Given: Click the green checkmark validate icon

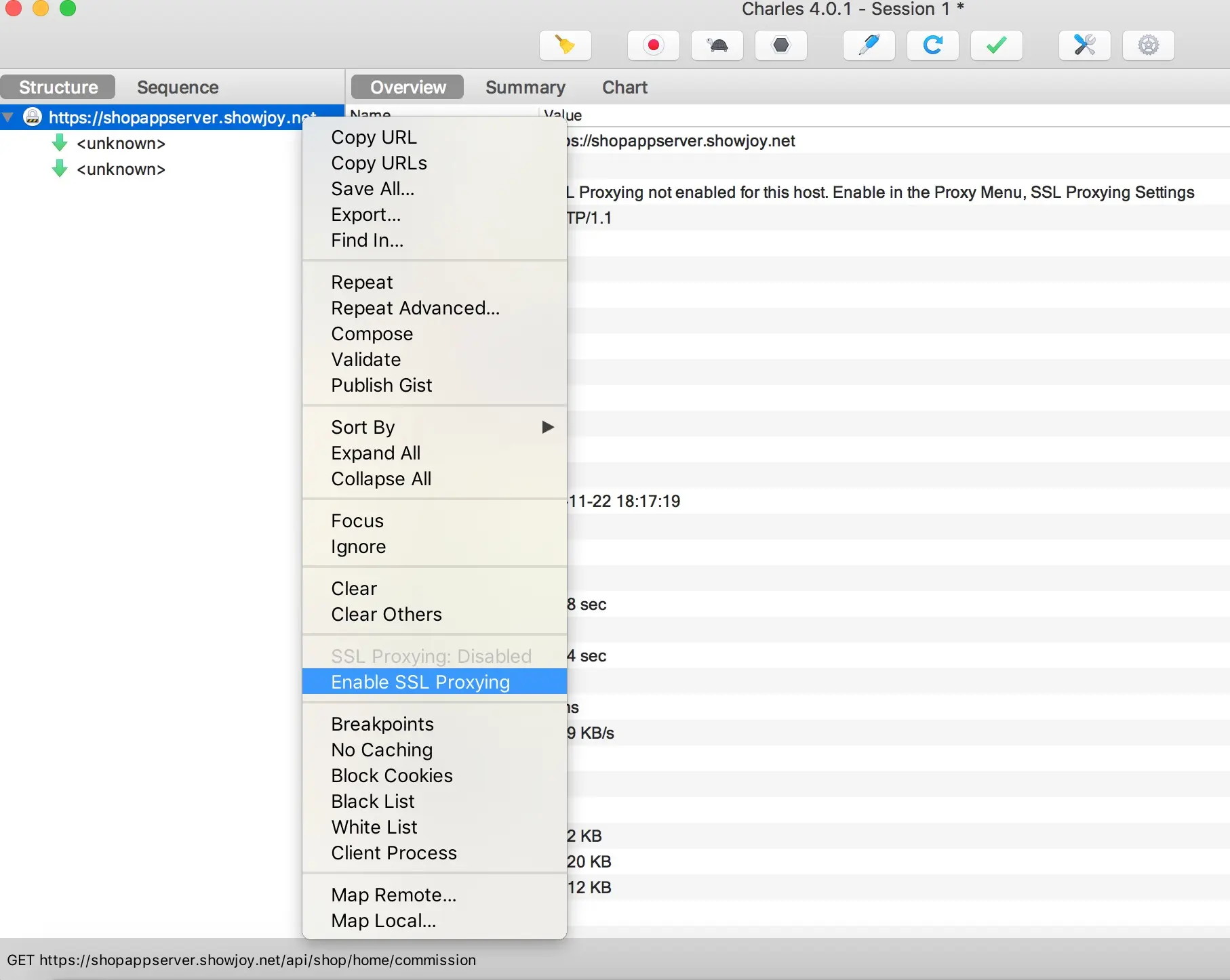Looking at the screenshot, I should [x=997, y=45].
